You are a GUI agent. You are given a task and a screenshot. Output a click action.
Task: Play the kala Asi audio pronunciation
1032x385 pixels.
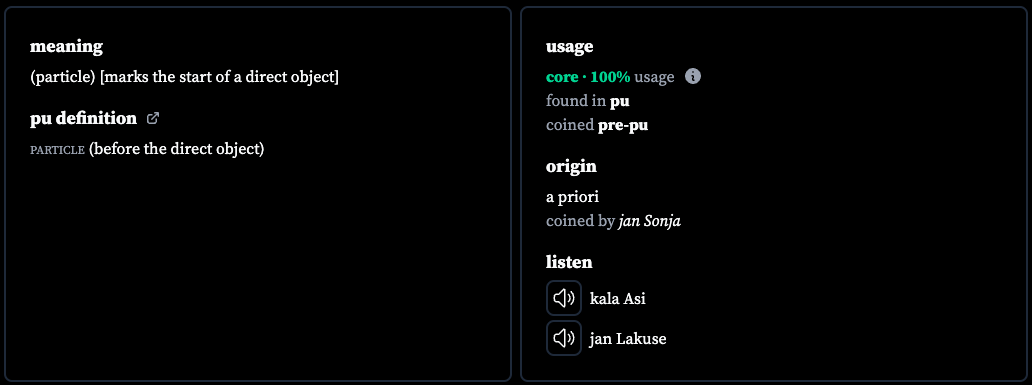(x=563, y=298)
